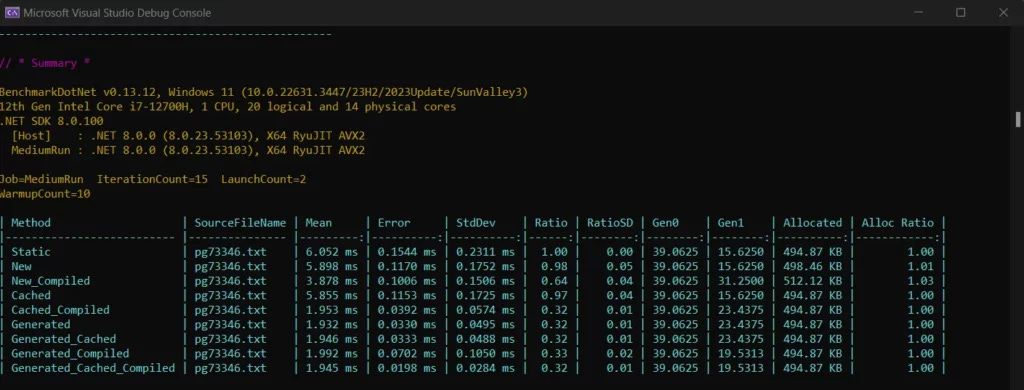Click the BenchmarkDotNet v0.13.12 version line
The image size is (1024, 390).
264,92
